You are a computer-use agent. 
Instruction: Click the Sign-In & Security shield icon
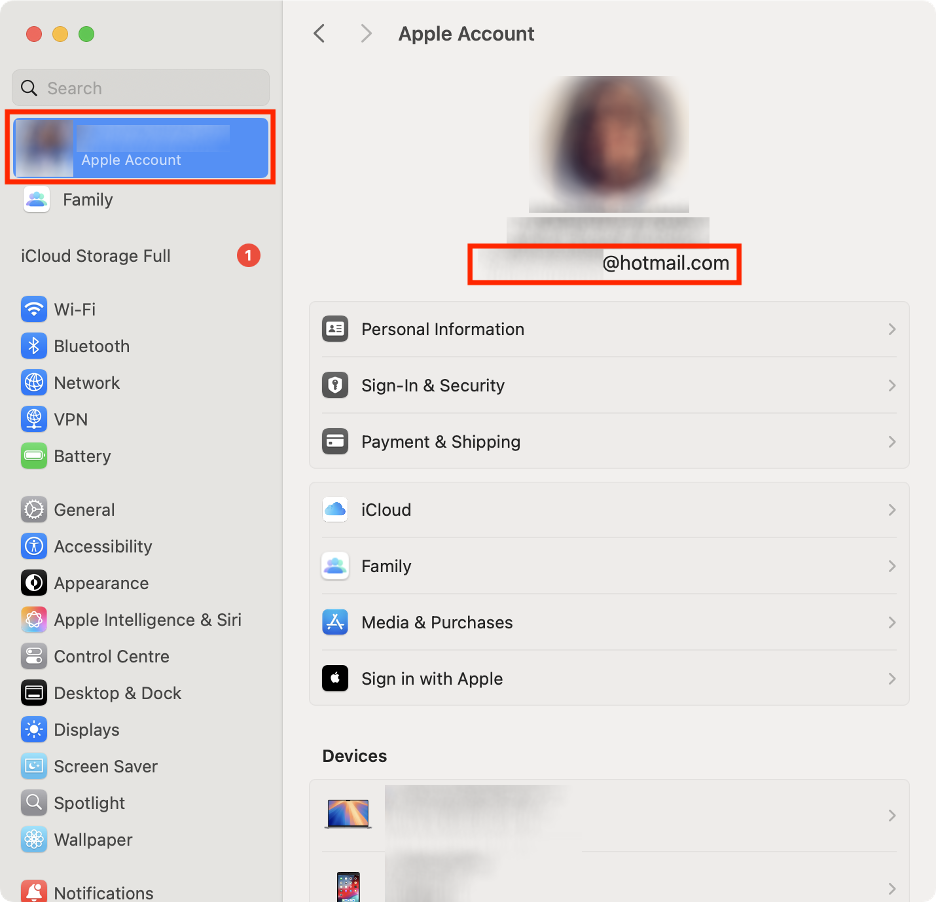tap(335, 385)
